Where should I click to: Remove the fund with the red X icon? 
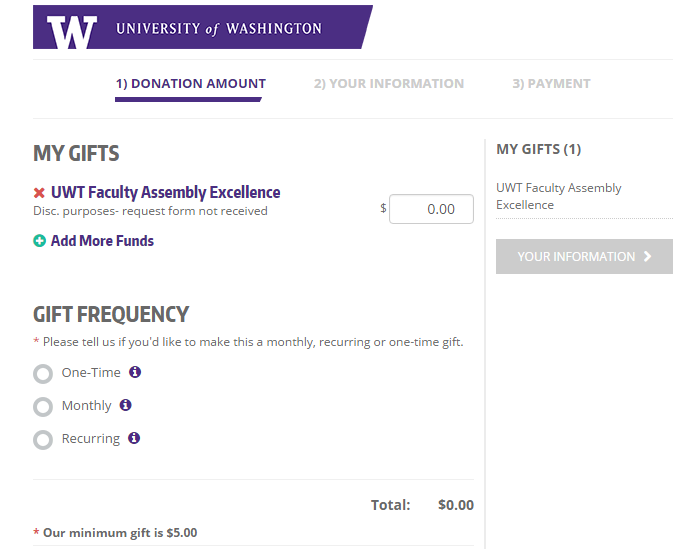[x=40, y=193]
